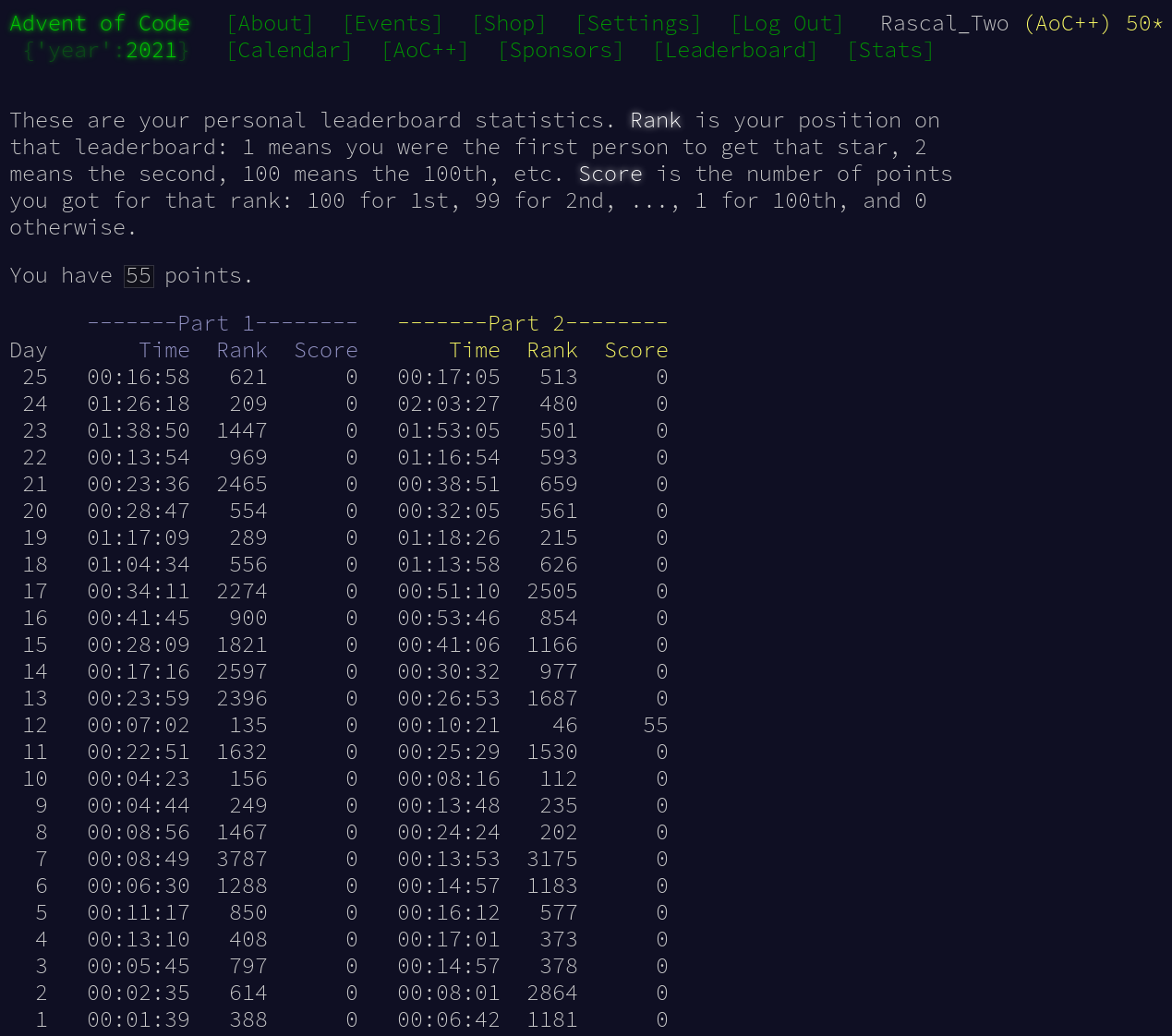Click highlighted word Rank in description
1172x1036 pixels.
pyautogui.click(x=656, y=120)
